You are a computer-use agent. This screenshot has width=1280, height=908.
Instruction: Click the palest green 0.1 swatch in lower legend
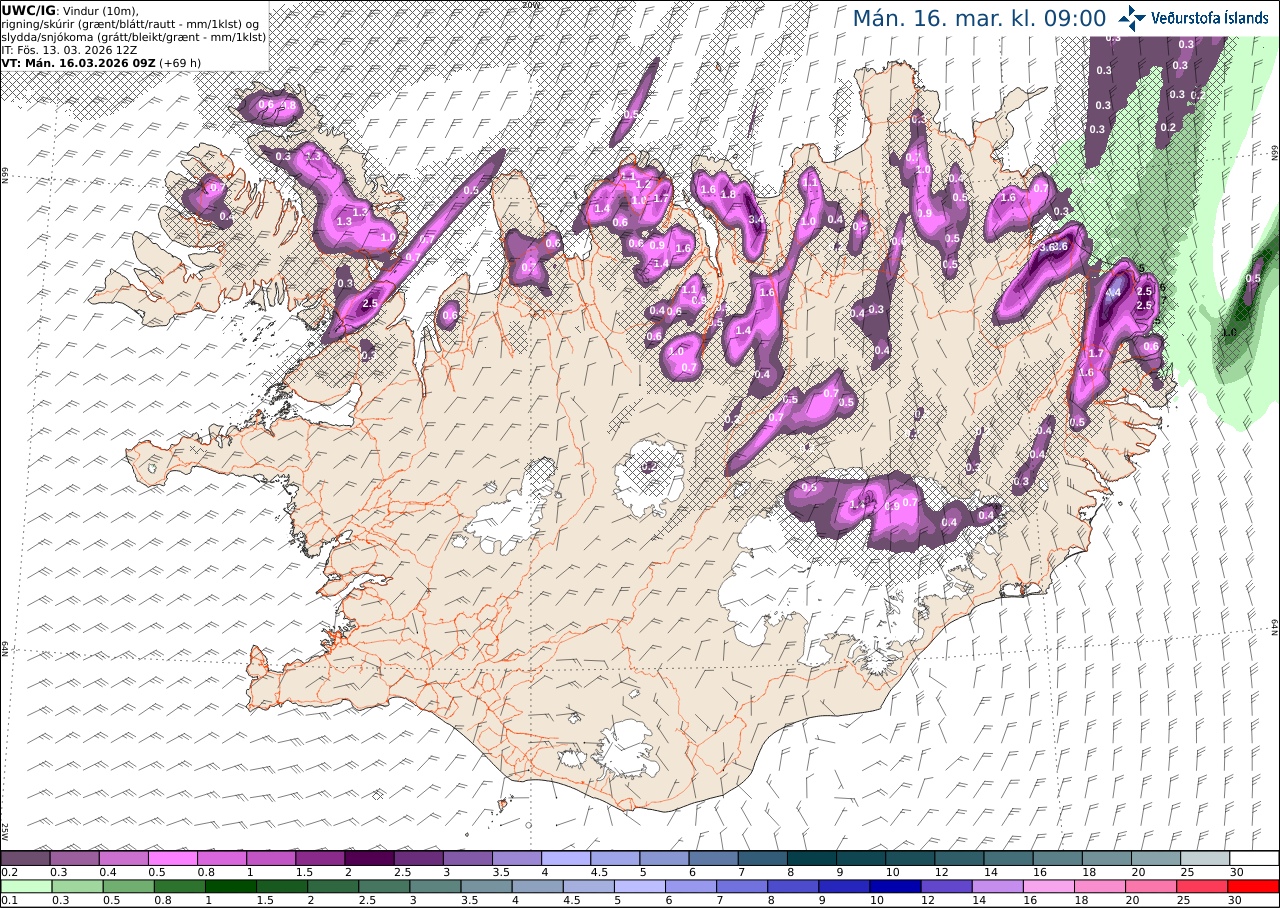pyautogui.click(x=26, y=886)
